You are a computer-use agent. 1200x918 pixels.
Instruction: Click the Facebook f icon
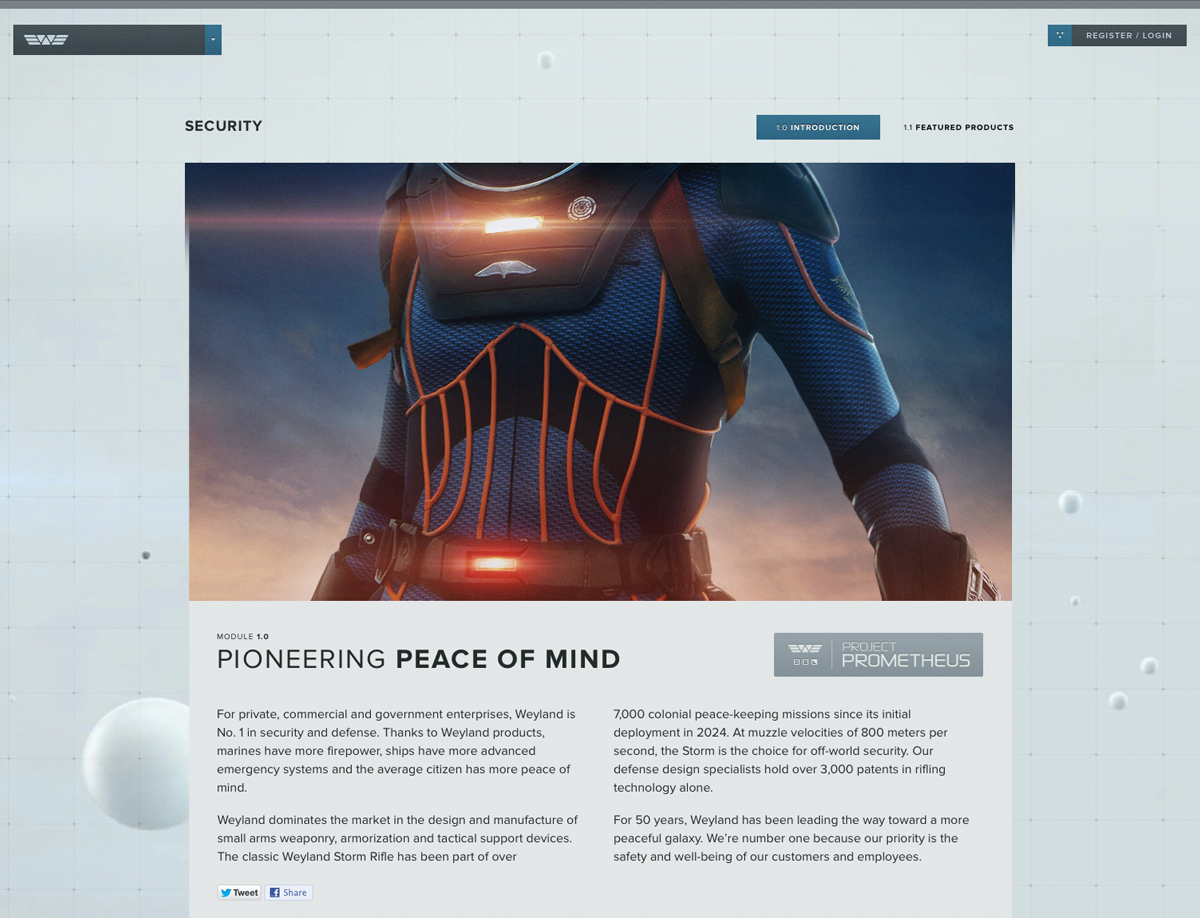(274, 893)
